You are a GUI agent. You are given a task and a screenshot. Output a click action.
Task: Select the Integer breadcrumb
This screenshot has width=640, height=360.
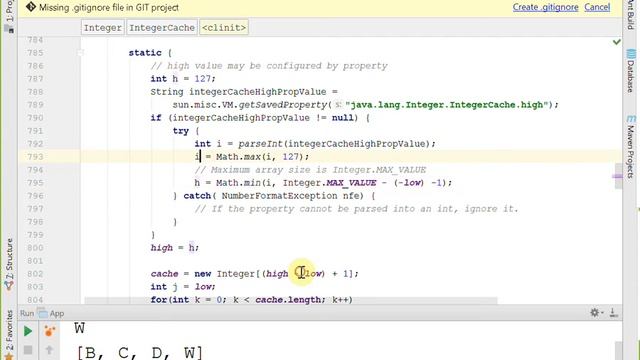tap(102, 28)
